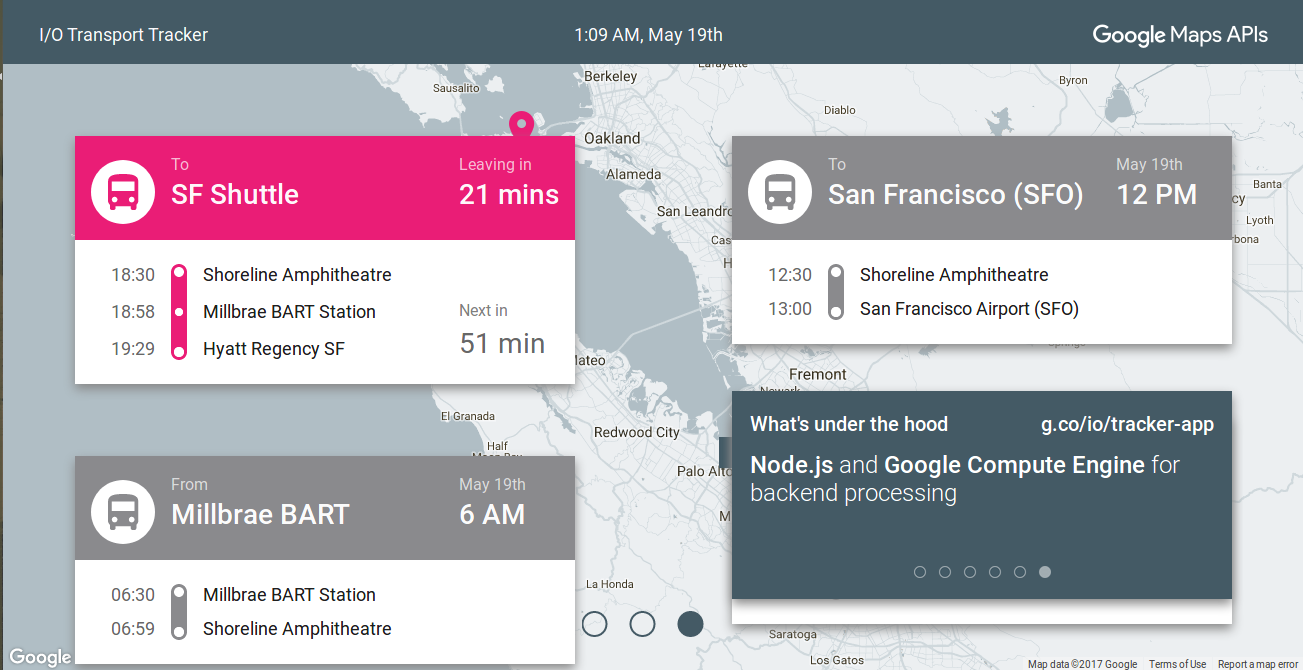Click the 18:30 Shoreline Amphitheatre stop
1303x670 pixels.
251,275
